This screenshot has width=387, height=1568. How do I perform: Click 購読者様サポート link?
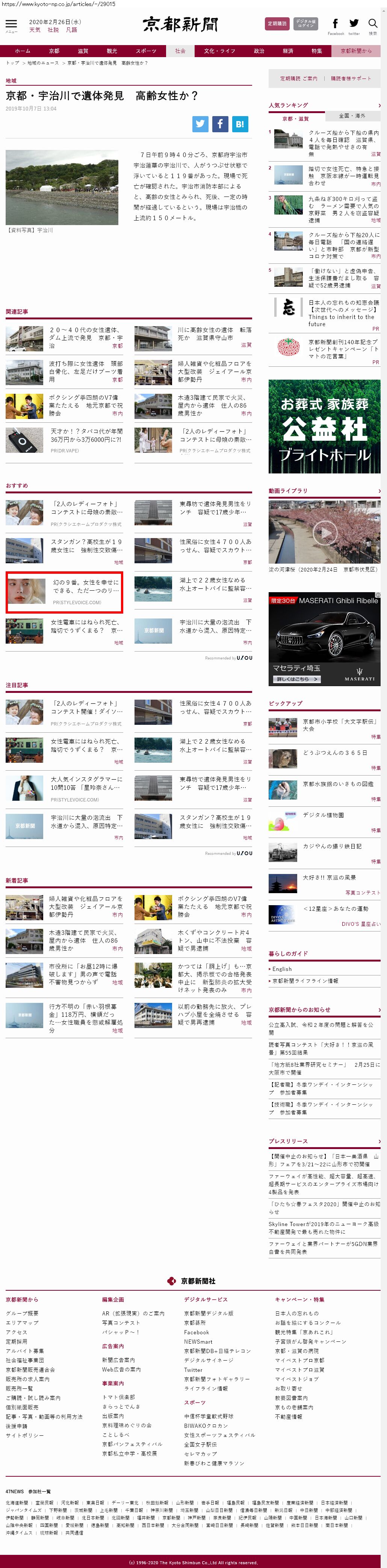coord(351,79)
